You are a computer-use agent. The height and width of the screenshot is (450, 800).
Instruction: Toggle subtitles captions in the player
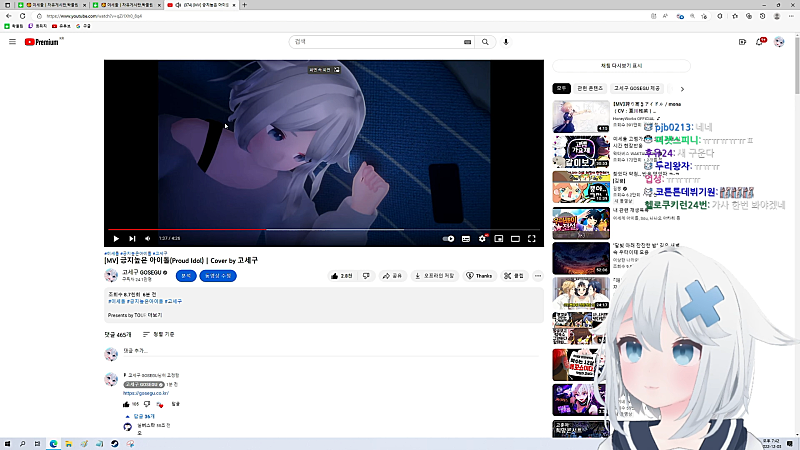pyautogui.click(x=466, y=238)
